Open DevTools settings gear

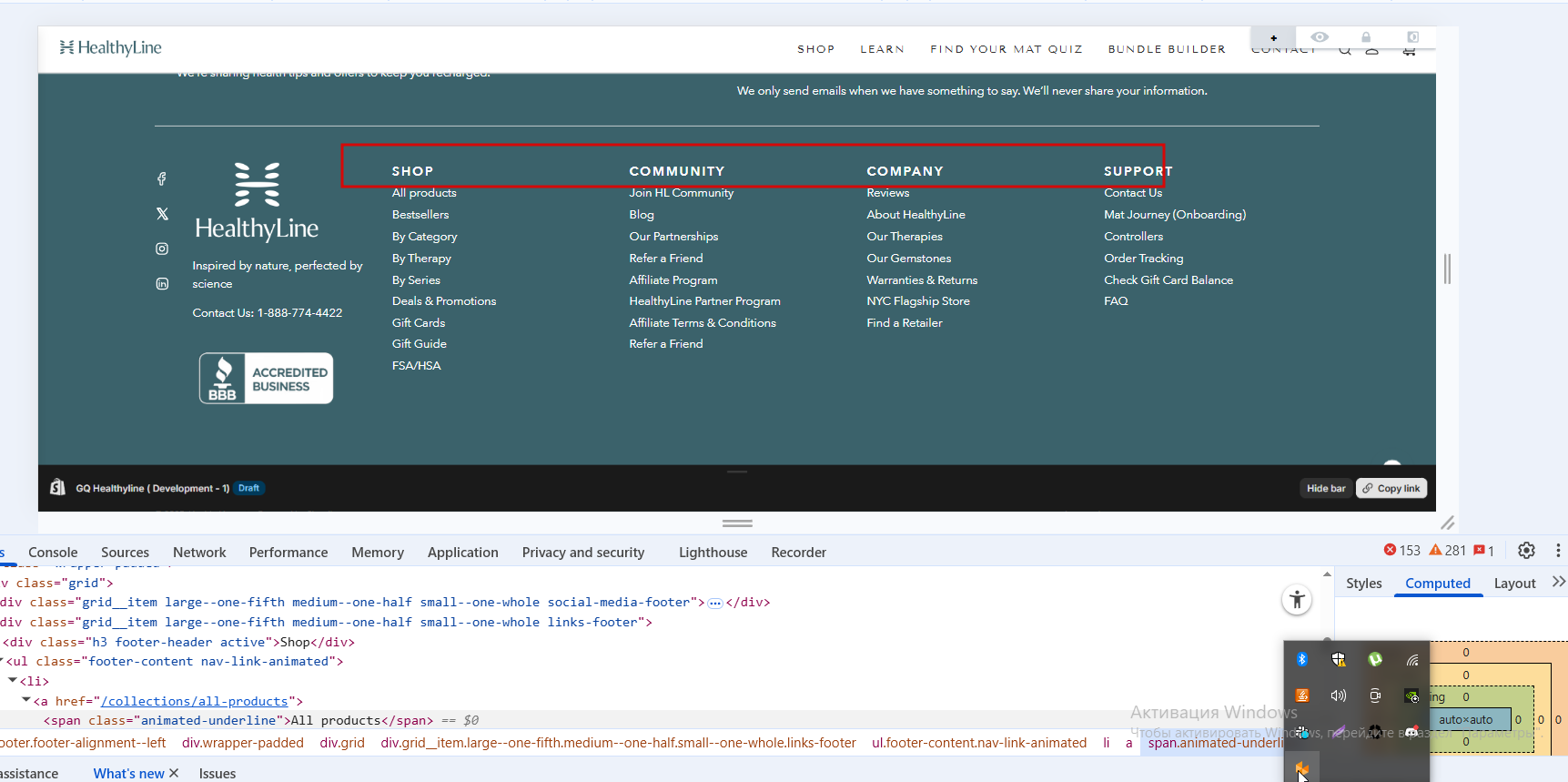pos(1526,551)
